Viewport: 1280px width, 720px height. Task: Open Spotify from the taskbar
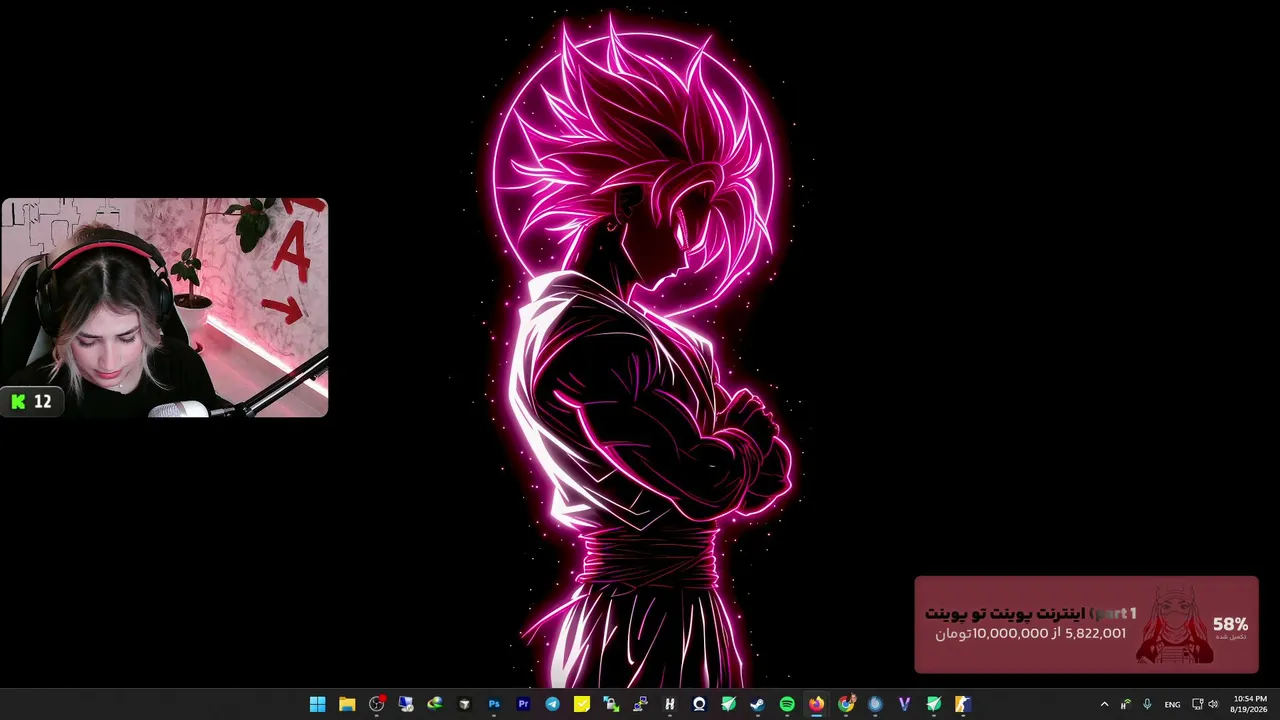[787, 704]
